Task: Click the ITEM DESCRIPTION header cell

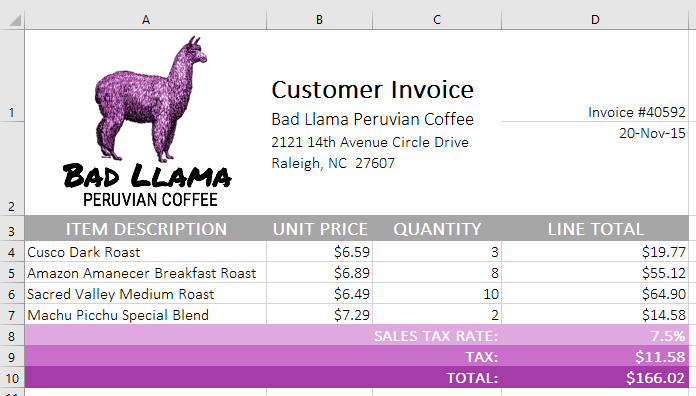Action: coord(146,229)
